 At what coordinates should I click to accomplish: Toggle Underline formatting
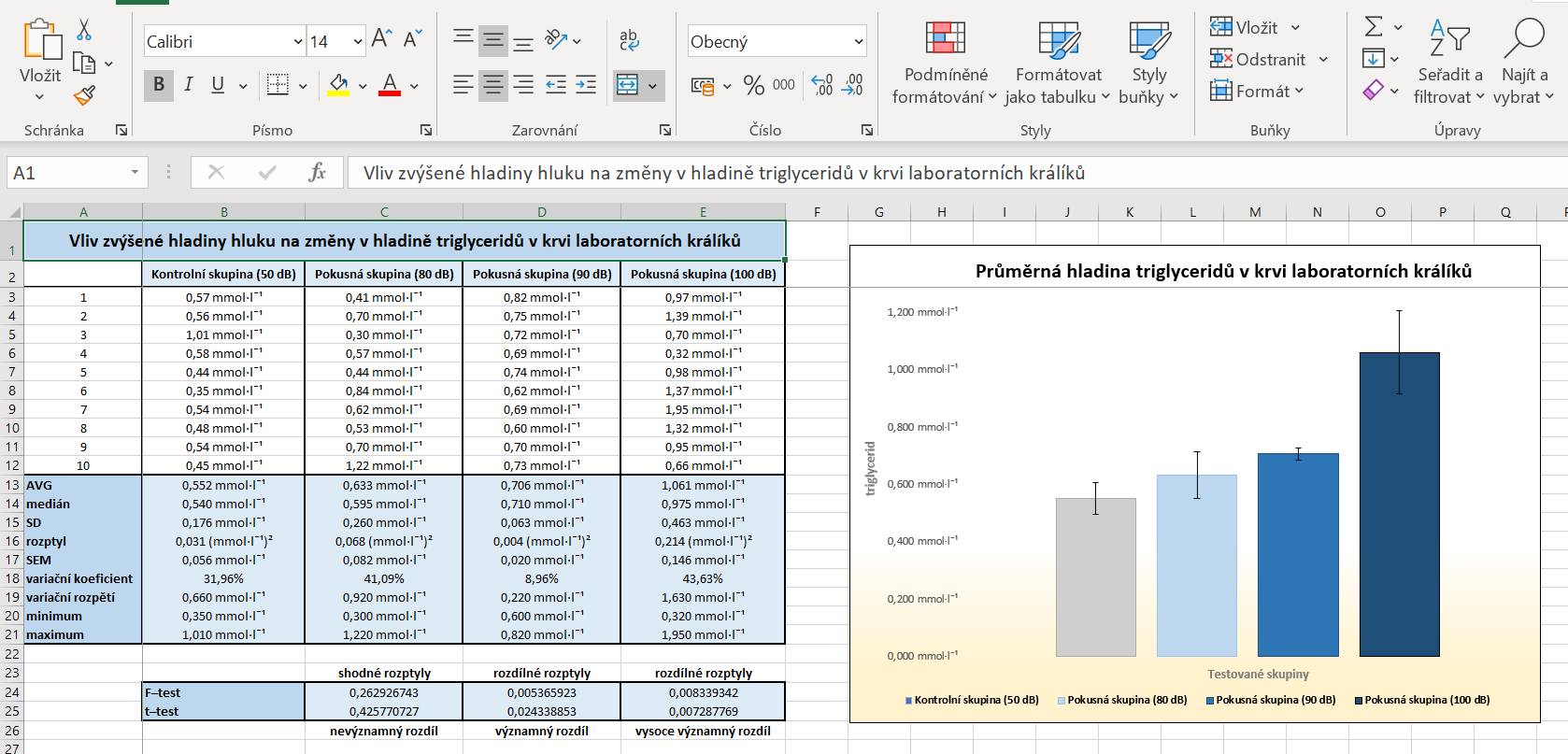218,85
